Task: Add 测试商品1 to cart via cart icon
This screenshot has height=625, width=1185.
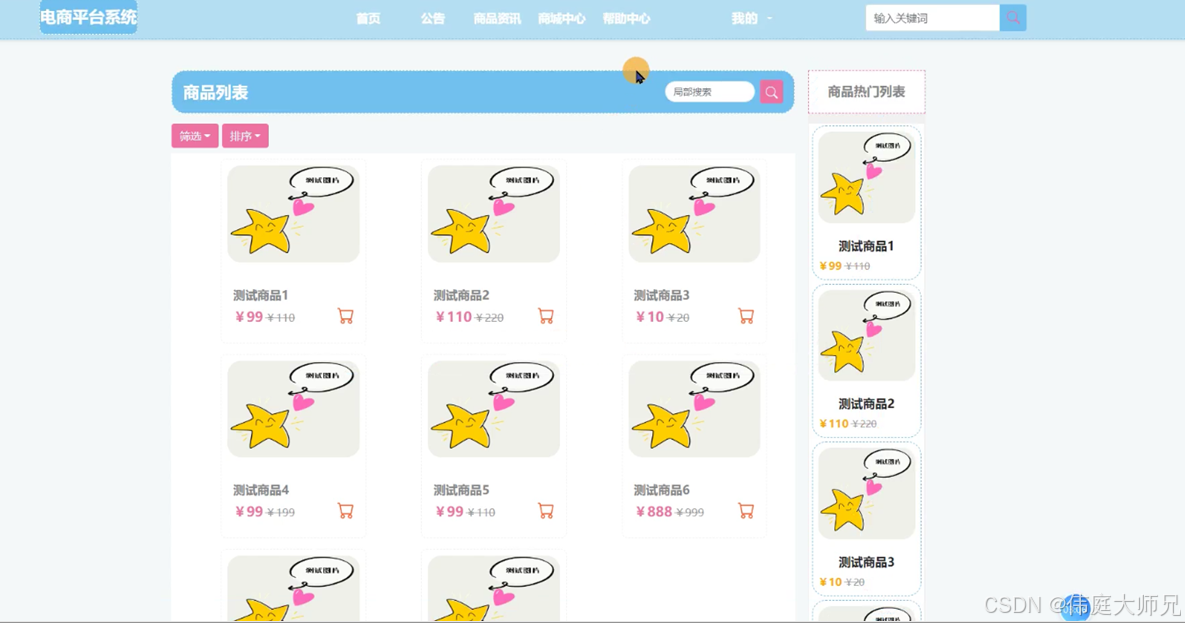Action: tap(345, 316)
